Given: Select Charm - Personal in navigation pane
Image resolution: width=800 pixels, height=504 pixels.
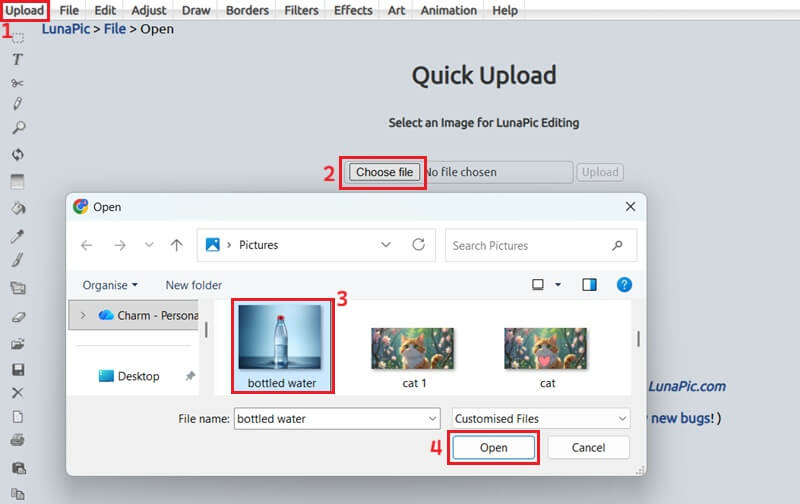Looking at the screenshot, I should coord(134,316).
